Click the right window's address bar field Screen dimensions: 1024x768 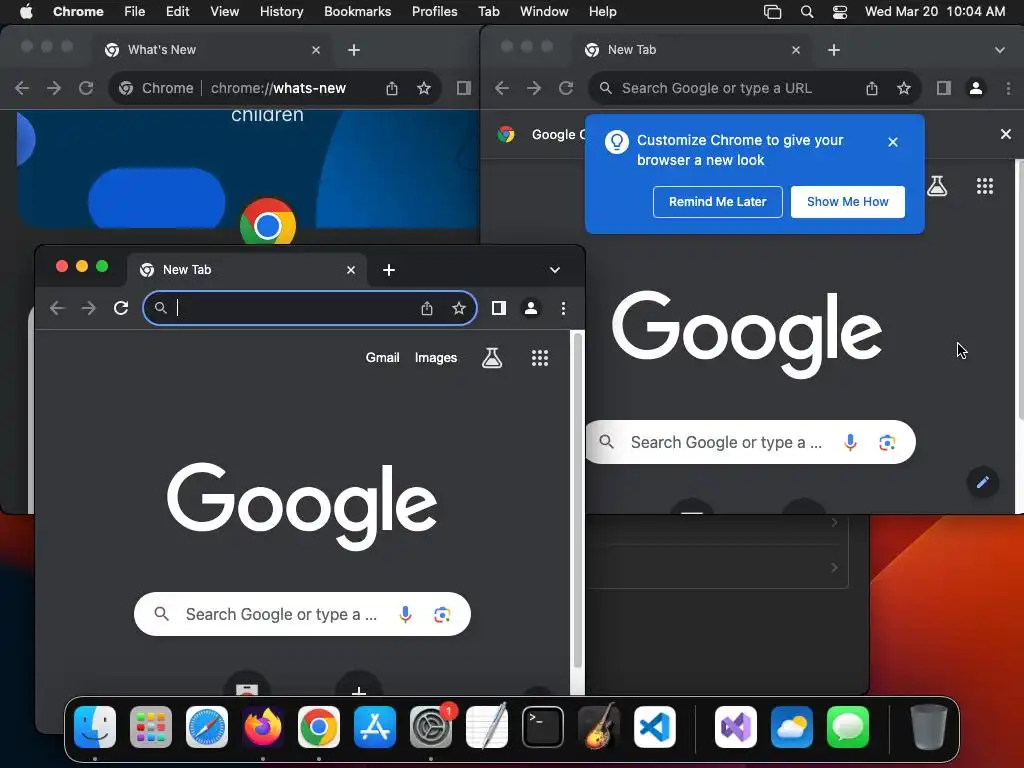coord(754,88)
